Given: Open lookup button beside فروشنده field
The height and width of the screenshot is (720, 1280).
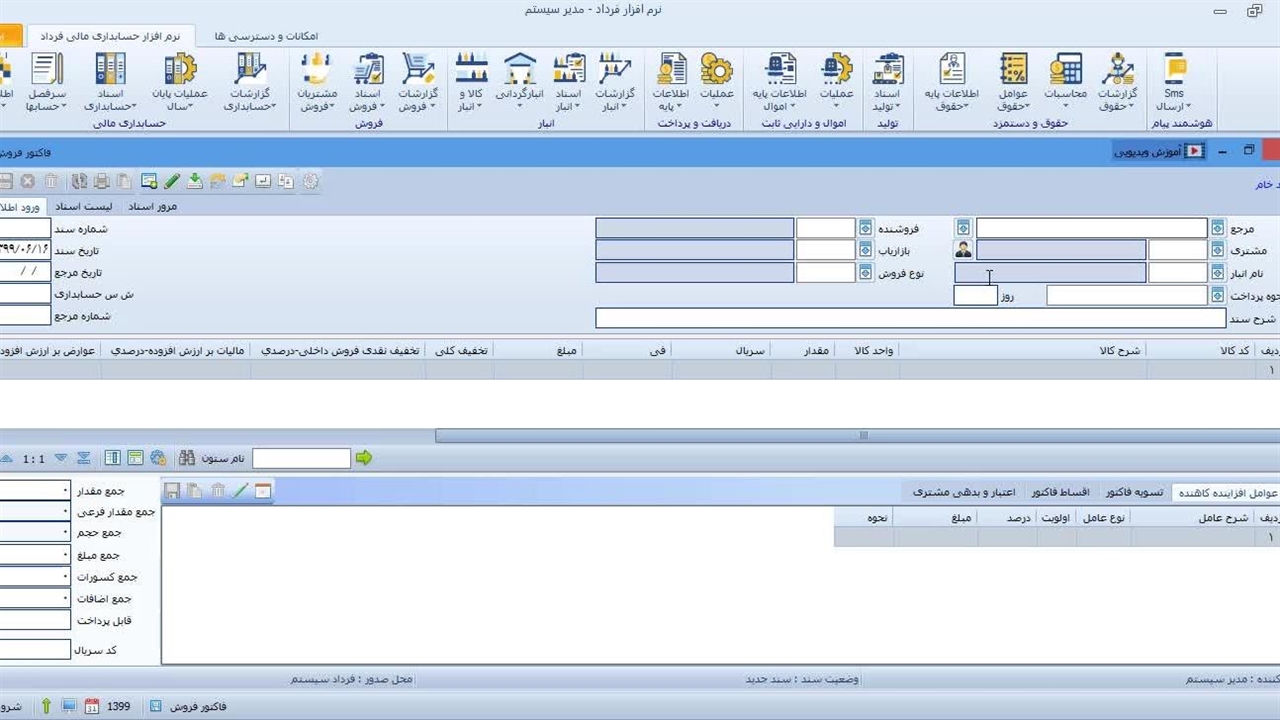Looking at the screenshot, I should coord(865,228).
